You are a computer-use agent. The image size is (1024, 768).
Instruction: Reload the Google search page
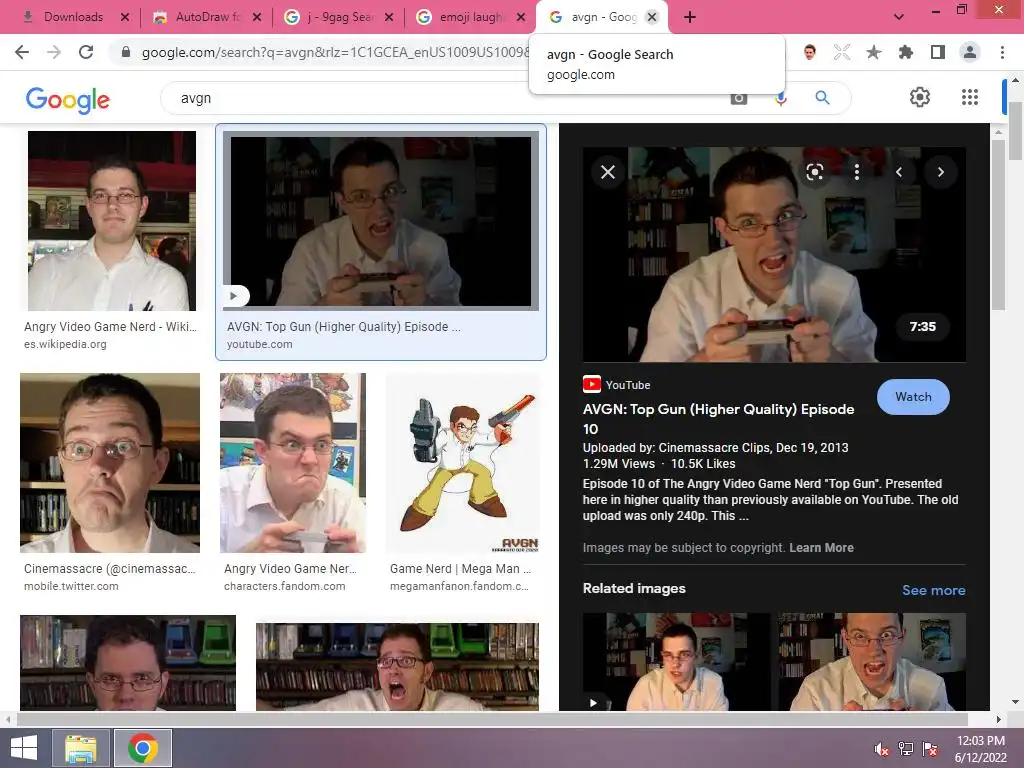[86, 52]
